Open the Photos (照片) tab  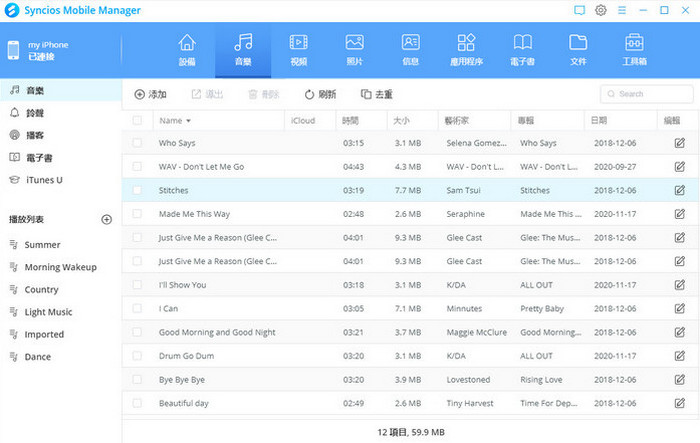pos(354,50)
